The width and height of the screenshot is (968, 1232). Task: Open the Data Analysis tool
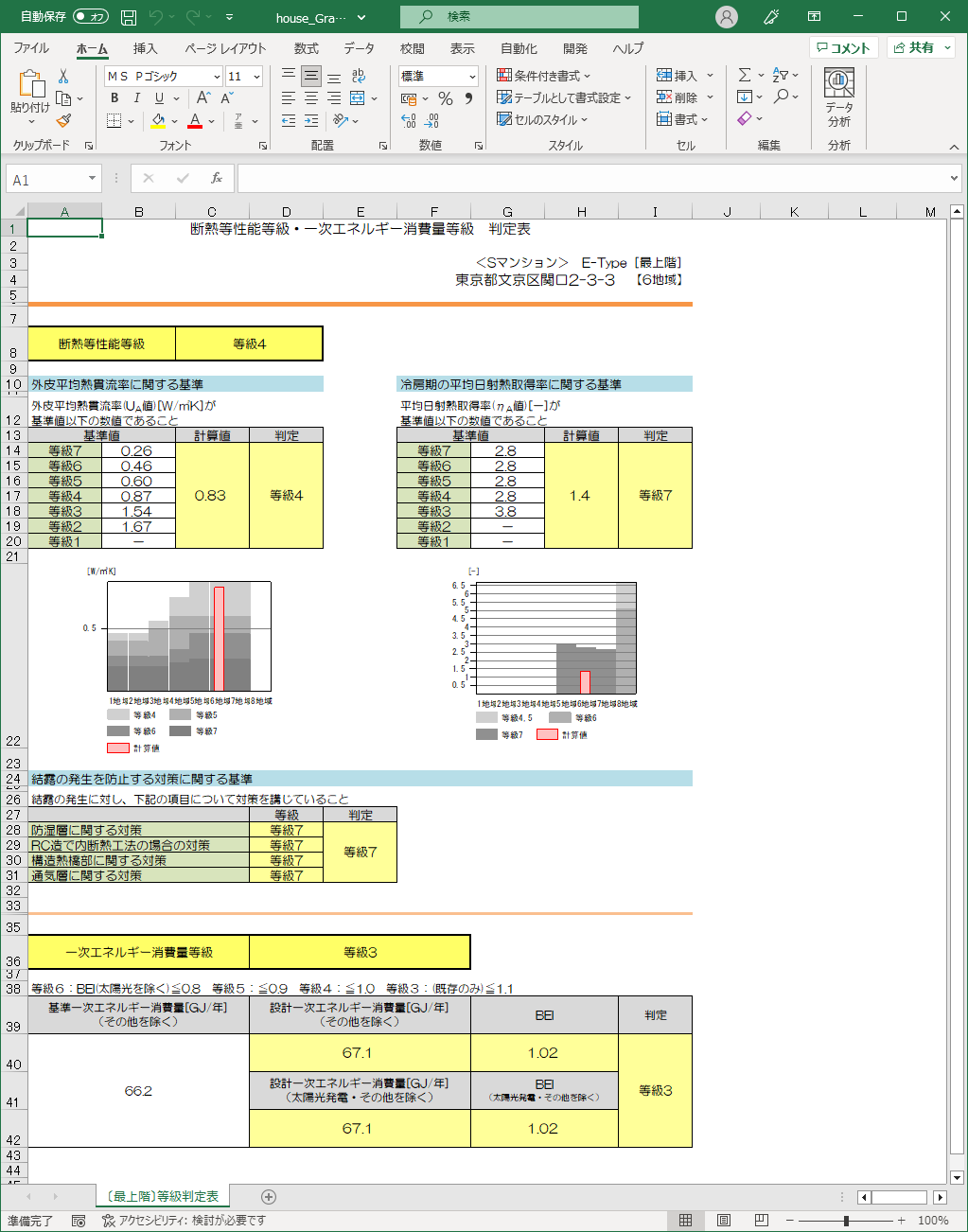pyautogui.click(x=839, y=98)
